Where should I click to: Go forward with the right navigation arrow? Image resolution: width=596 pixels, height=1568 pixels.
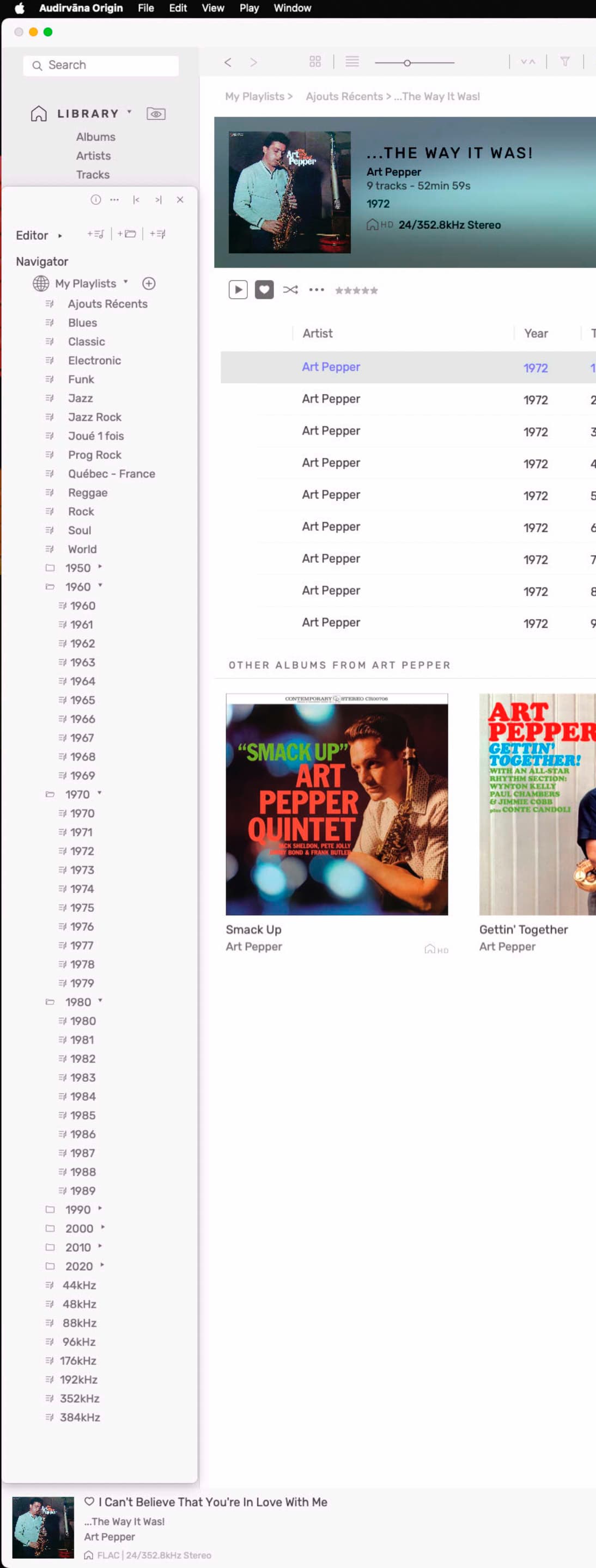point(254,62)
